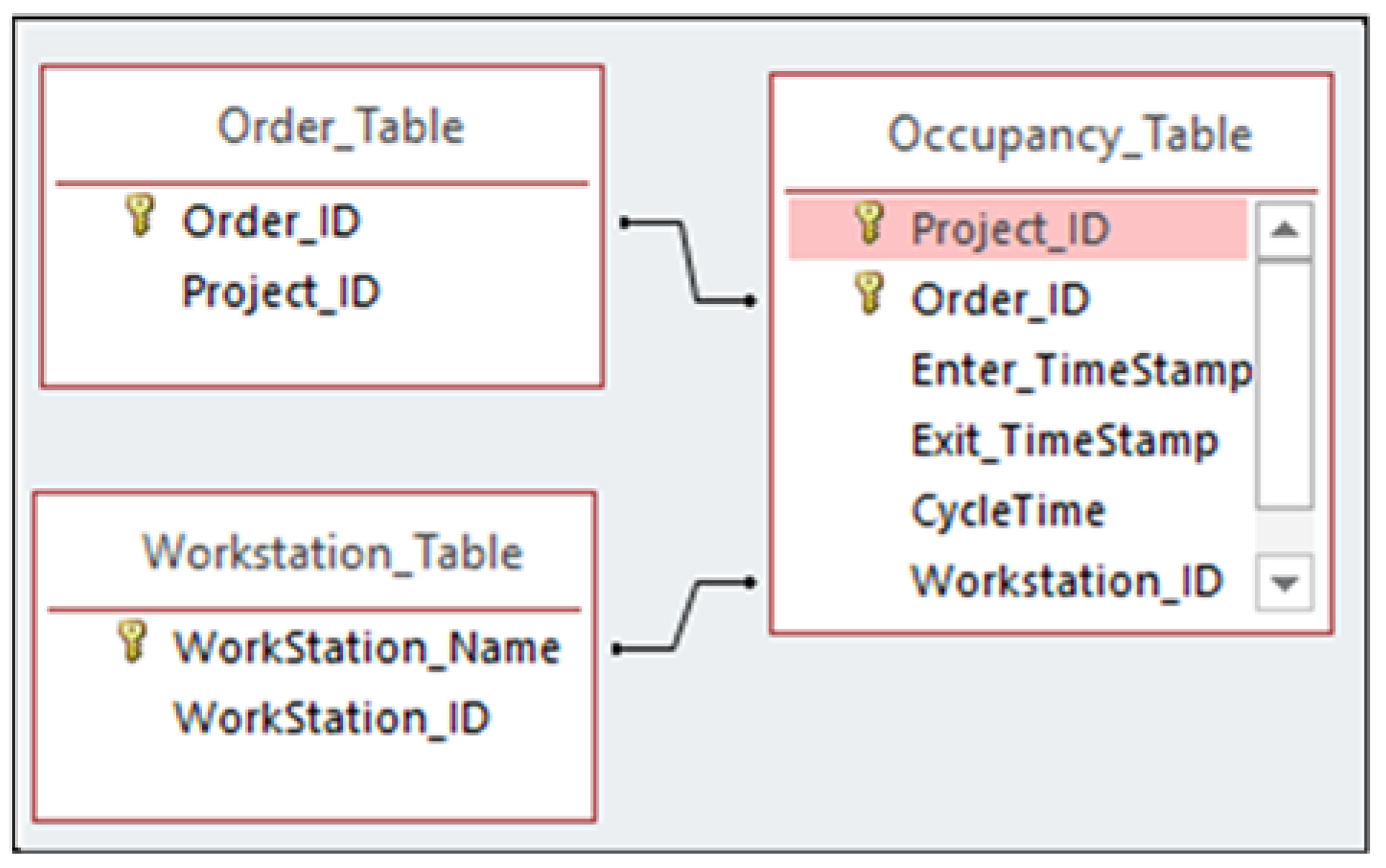
Task: Click the key icon beside Order_ID in Order_Table
Action: [139, 215]
